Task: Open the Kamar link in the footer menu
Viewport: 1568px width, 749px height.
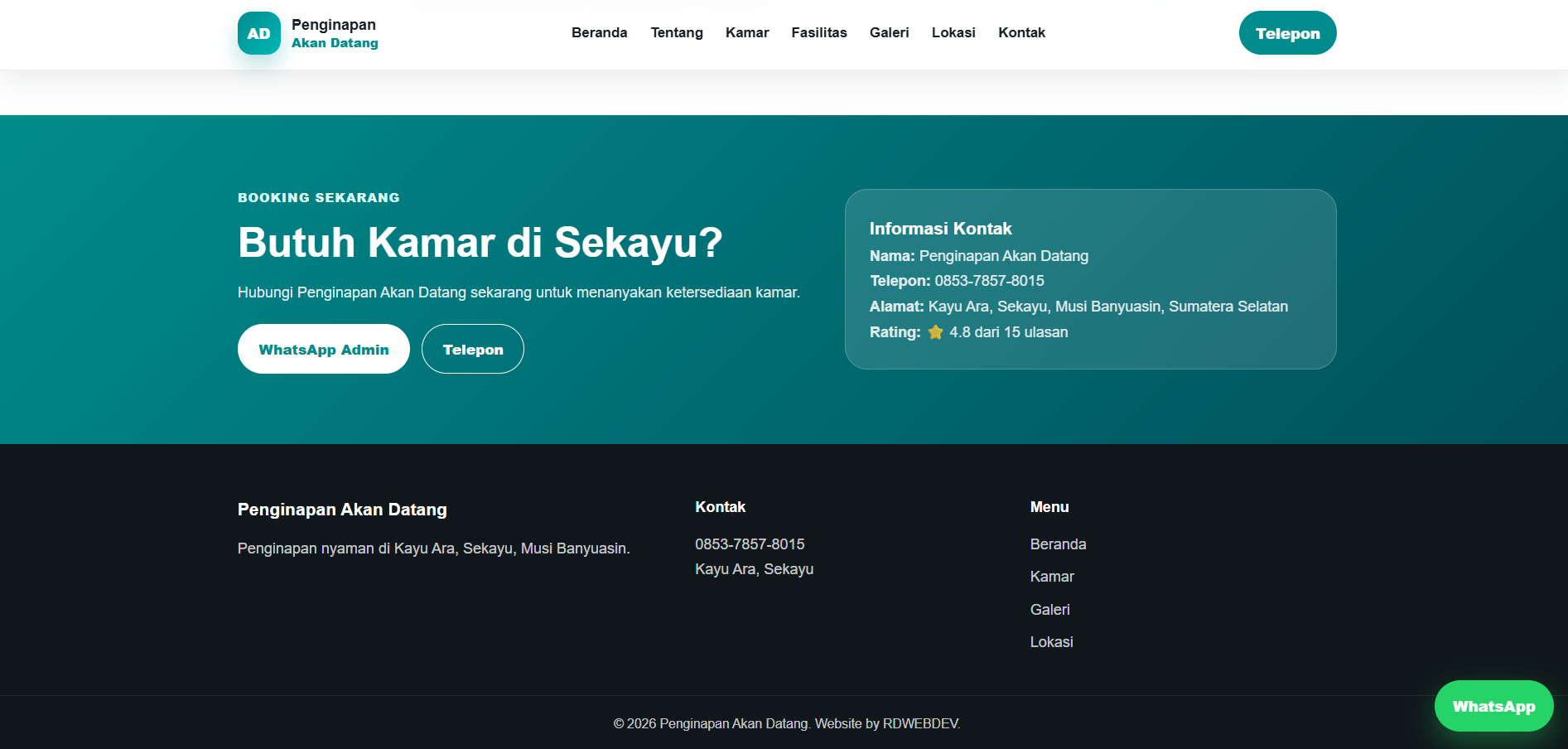Action: tap(1052, 577)
